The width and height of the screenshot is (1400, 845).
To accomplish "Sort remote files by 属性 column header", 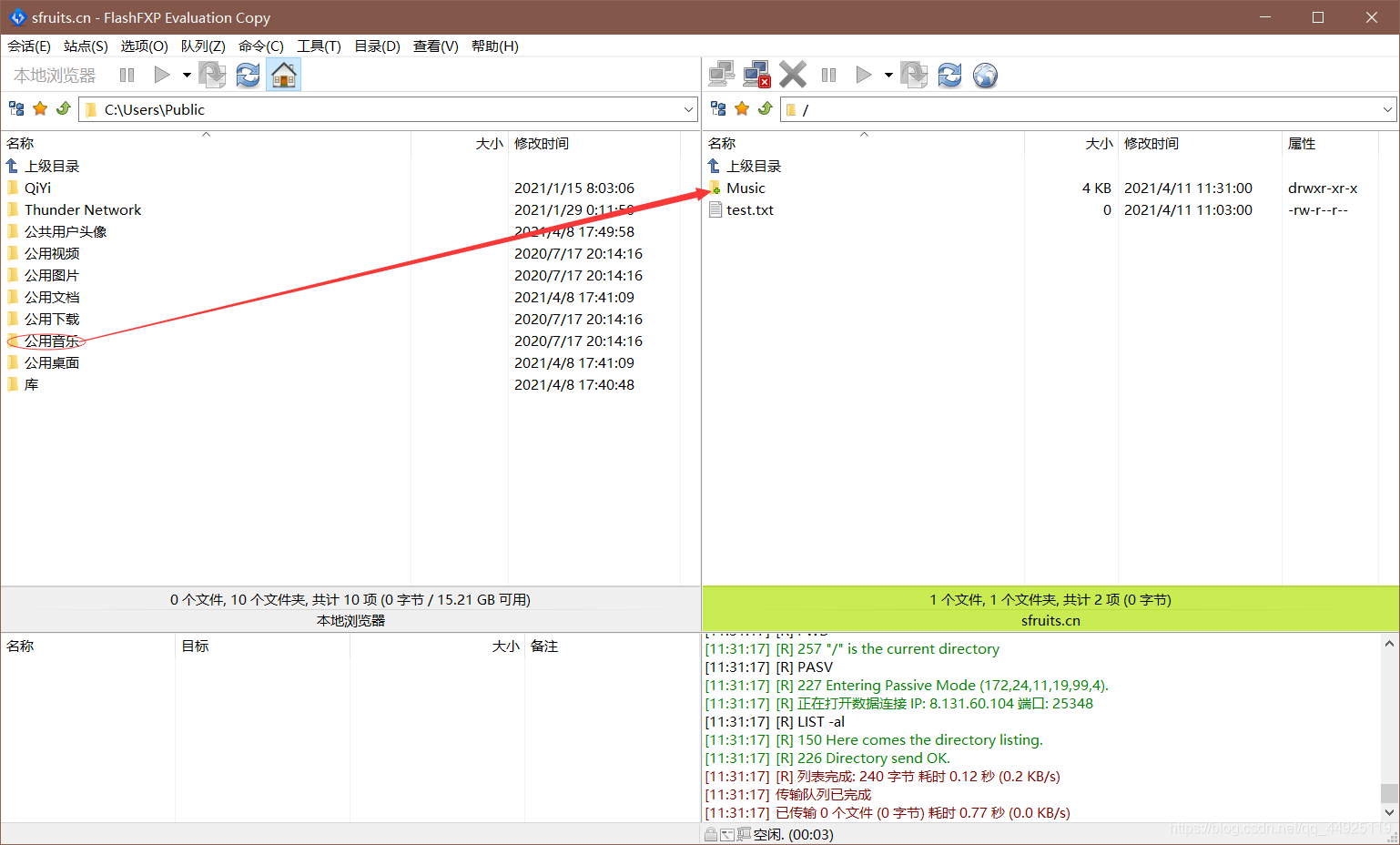I will tap(1330, 144).
